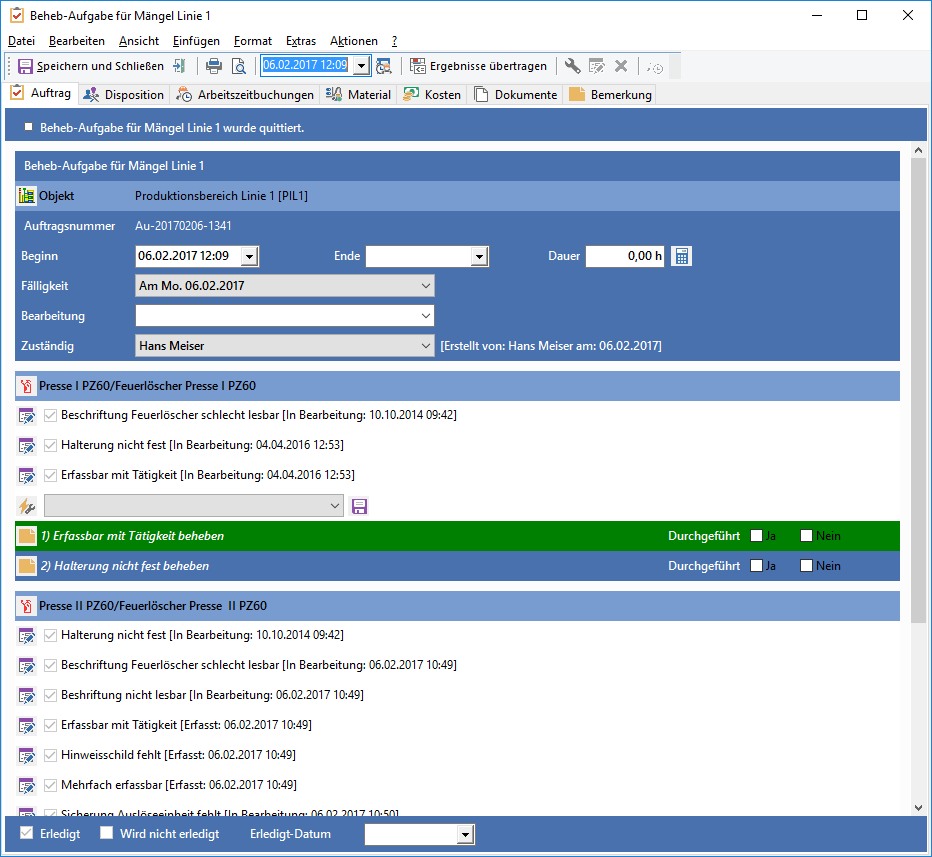
Task: Click the close-without-saving icon beside Speichern
Action: [179, 66]
